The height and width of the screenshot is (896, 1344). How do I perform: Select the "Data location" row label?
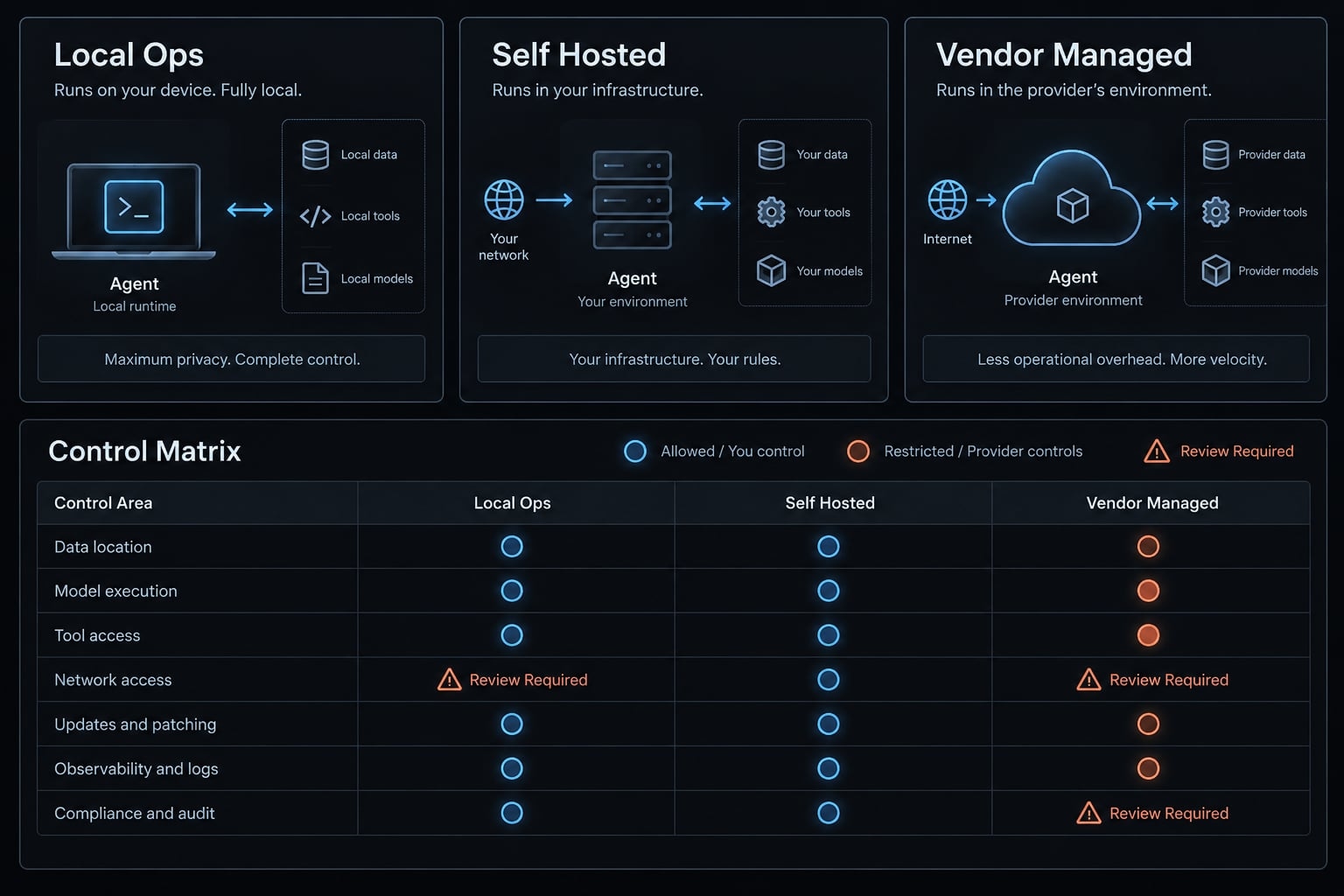pos(103,547)
